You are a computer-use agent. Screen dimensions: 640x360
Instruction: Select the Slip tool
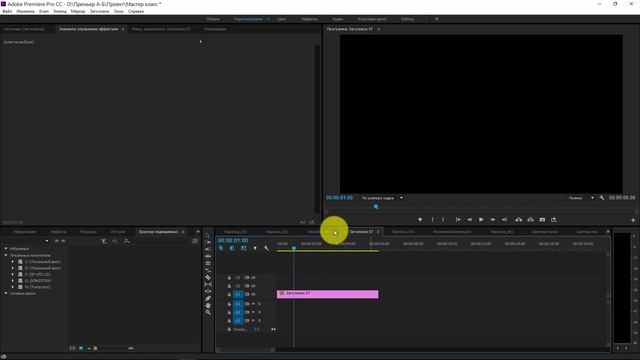click(208, 284)
